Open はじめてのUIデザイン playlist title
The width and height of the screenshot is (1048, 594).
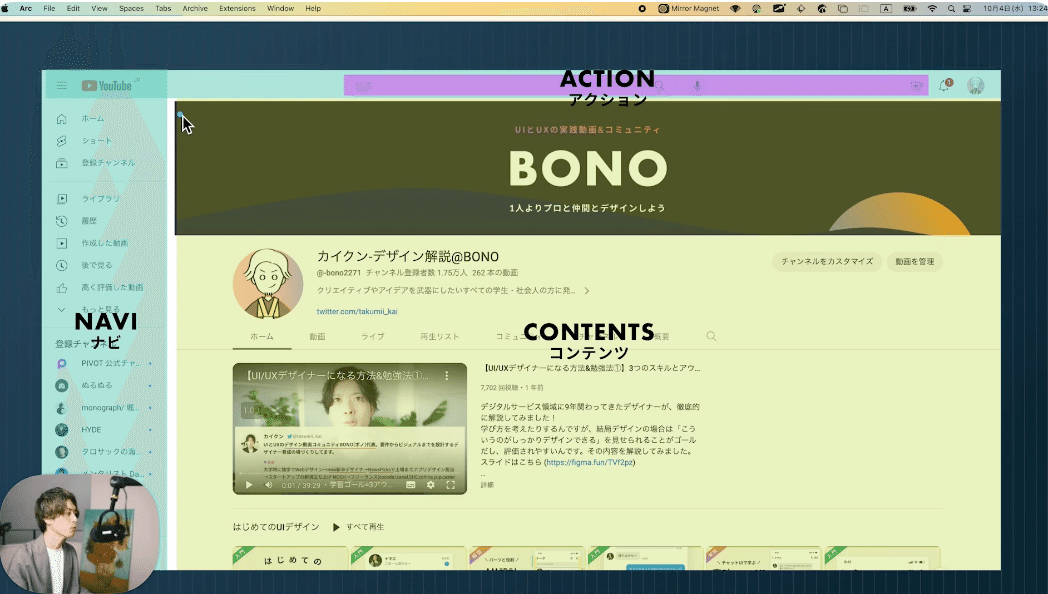pos(276,527)
